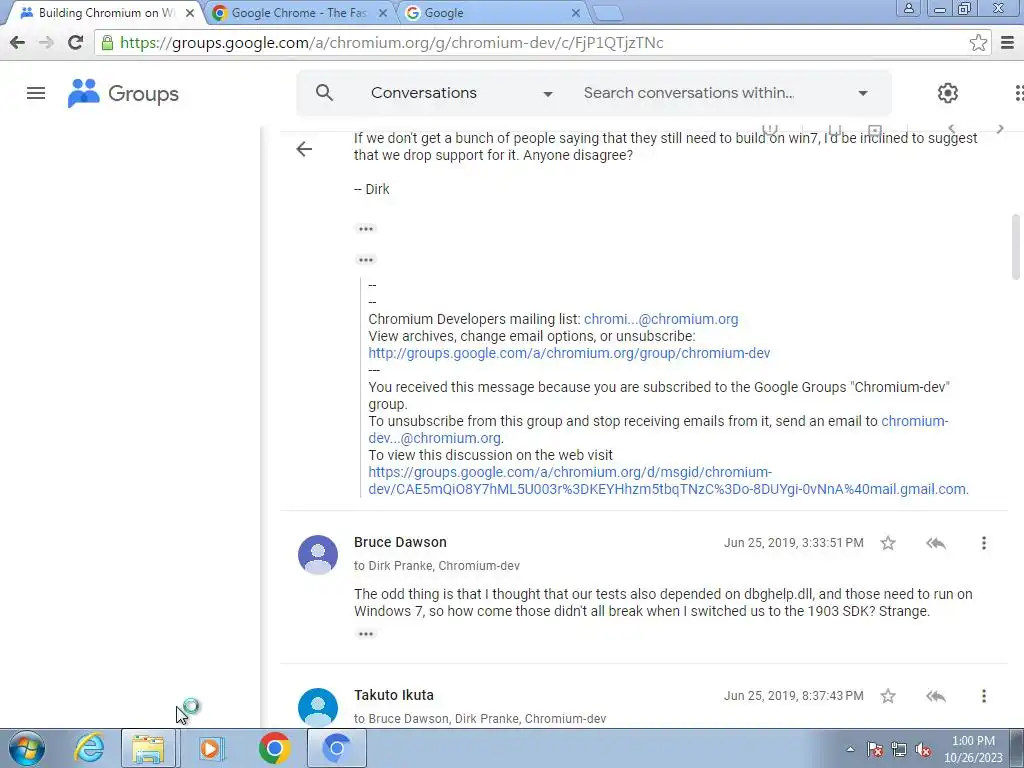Image resolution: width=1024 pixels, height=768 pixels.
Task: Reload the current page
Action: (76, 42)
